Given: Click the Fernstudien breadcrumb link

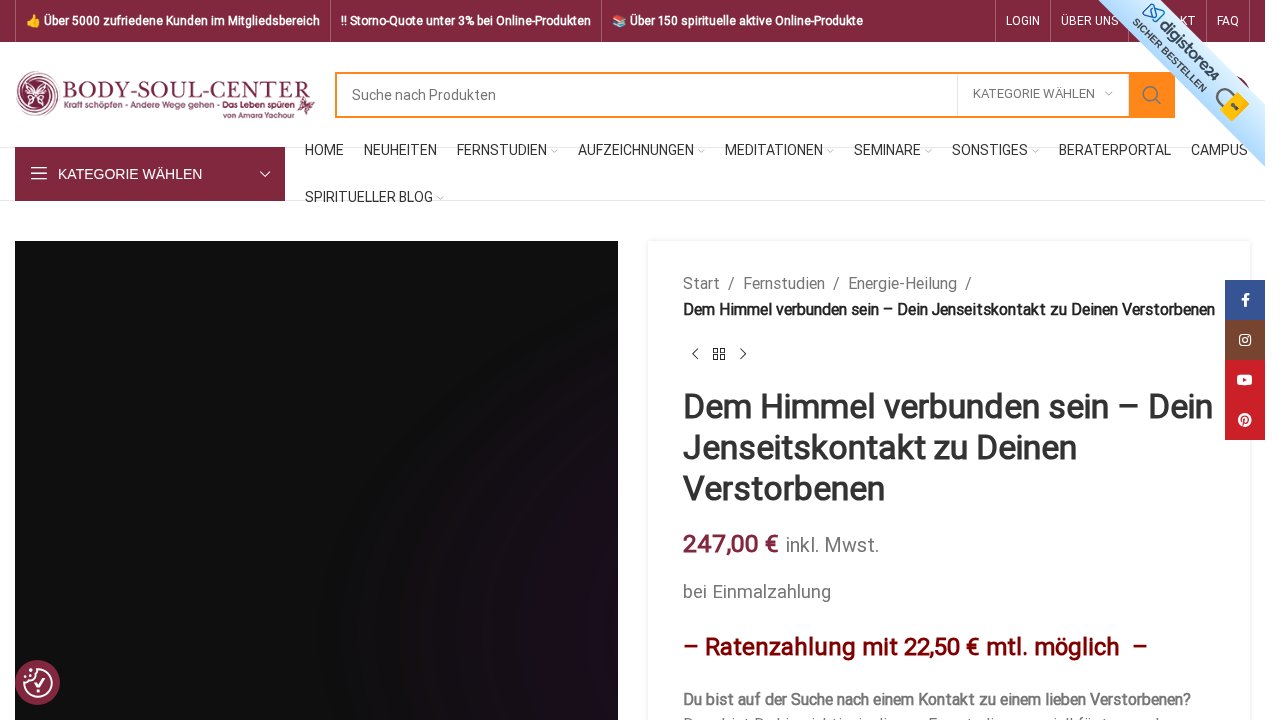Looking at the screenshot, I should [784, 283].
